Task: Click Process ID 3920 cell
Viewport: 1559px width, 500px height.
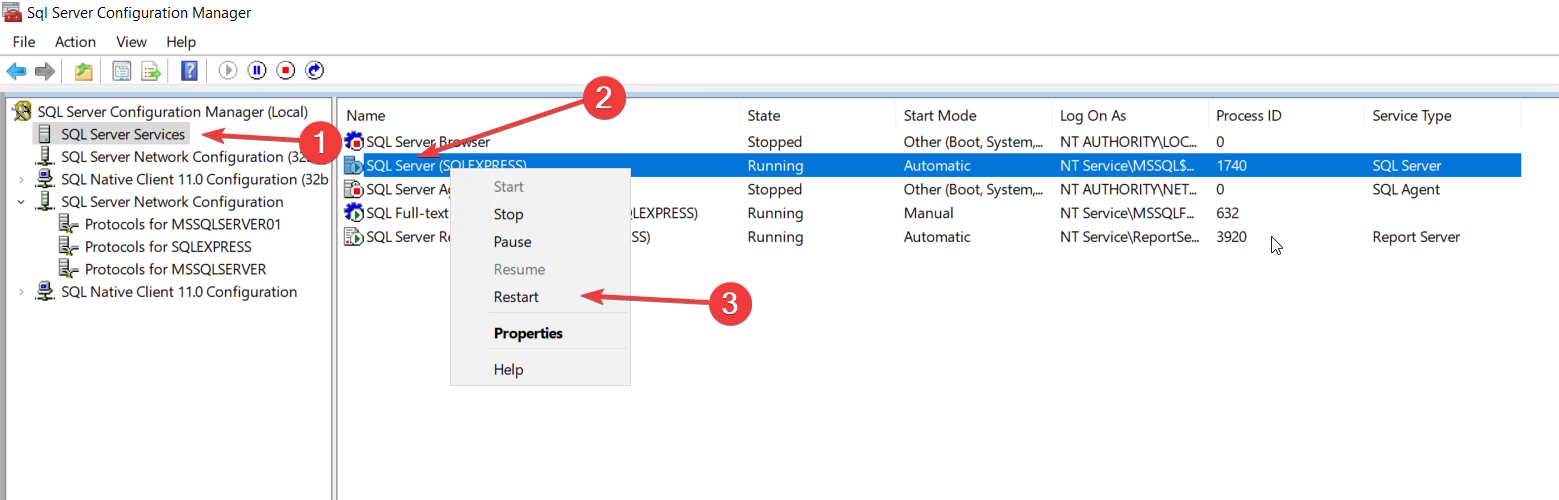Action: coord(1232,237)
